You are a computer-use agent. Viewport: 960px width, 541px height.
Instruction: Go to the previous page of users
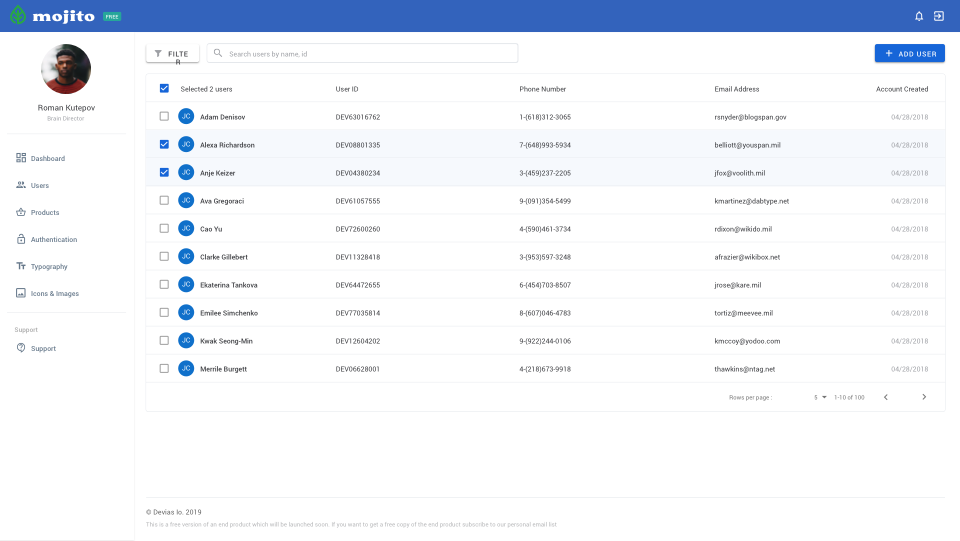[885, 397]
